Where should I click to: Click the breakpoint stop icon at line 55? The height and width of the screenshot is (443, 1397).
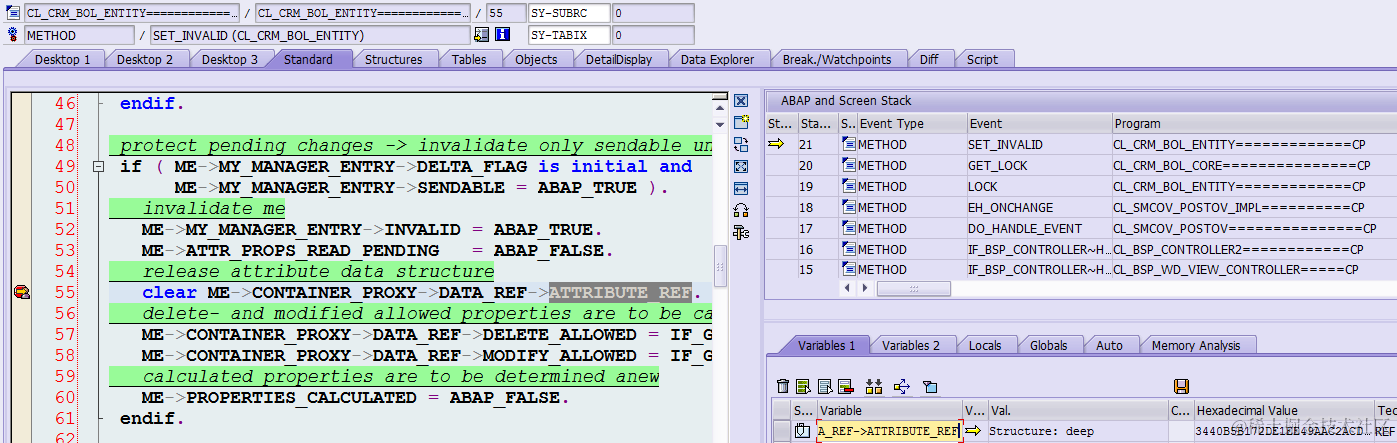coord(21,292)
